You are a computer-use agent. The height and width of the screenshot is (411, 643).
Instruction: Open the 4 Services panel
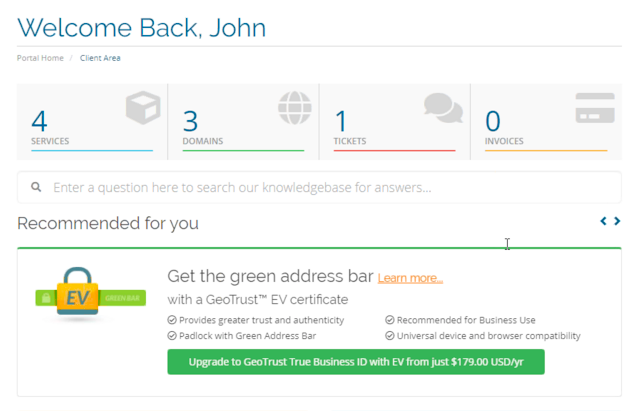coord(92,122)
